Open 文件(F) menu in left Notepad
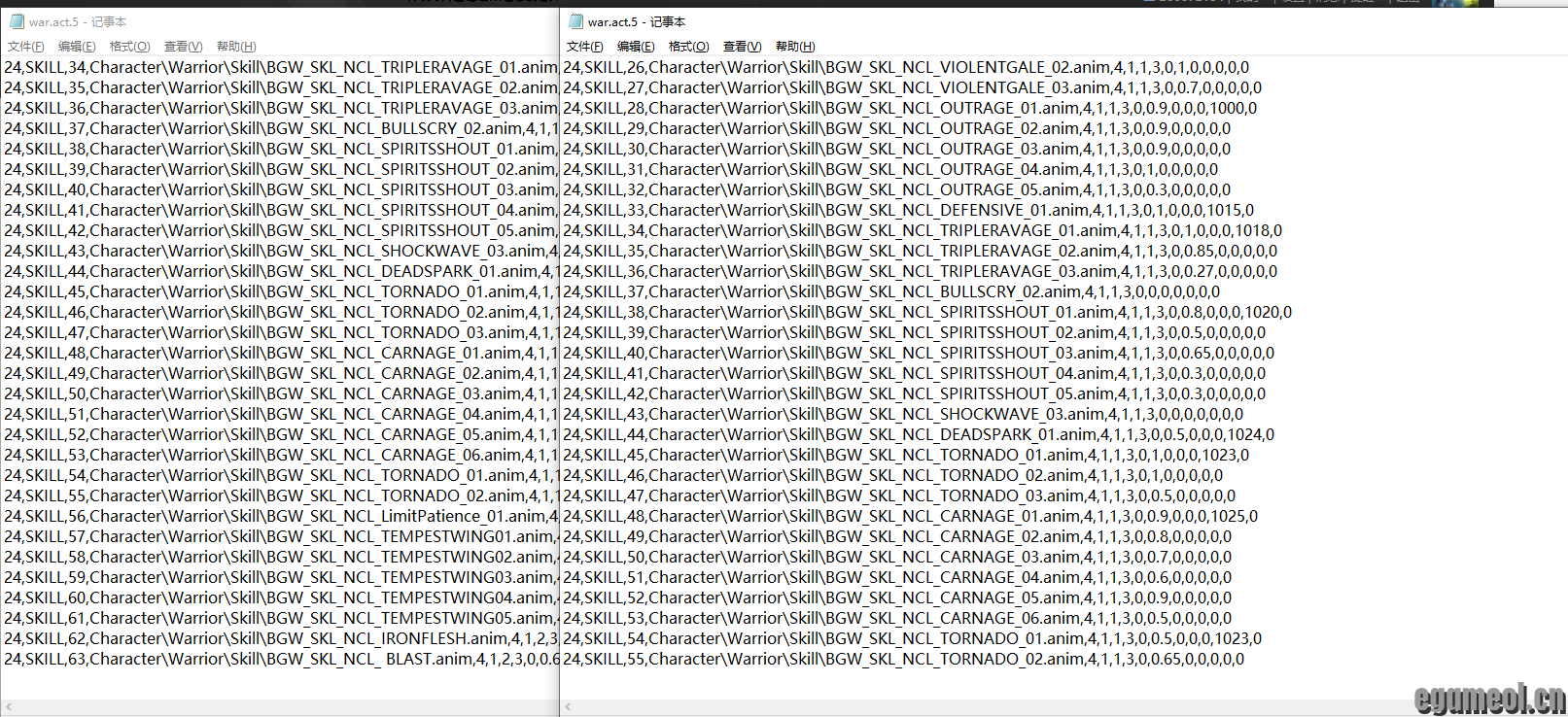 pyautogui.click(x=26, y=47)
